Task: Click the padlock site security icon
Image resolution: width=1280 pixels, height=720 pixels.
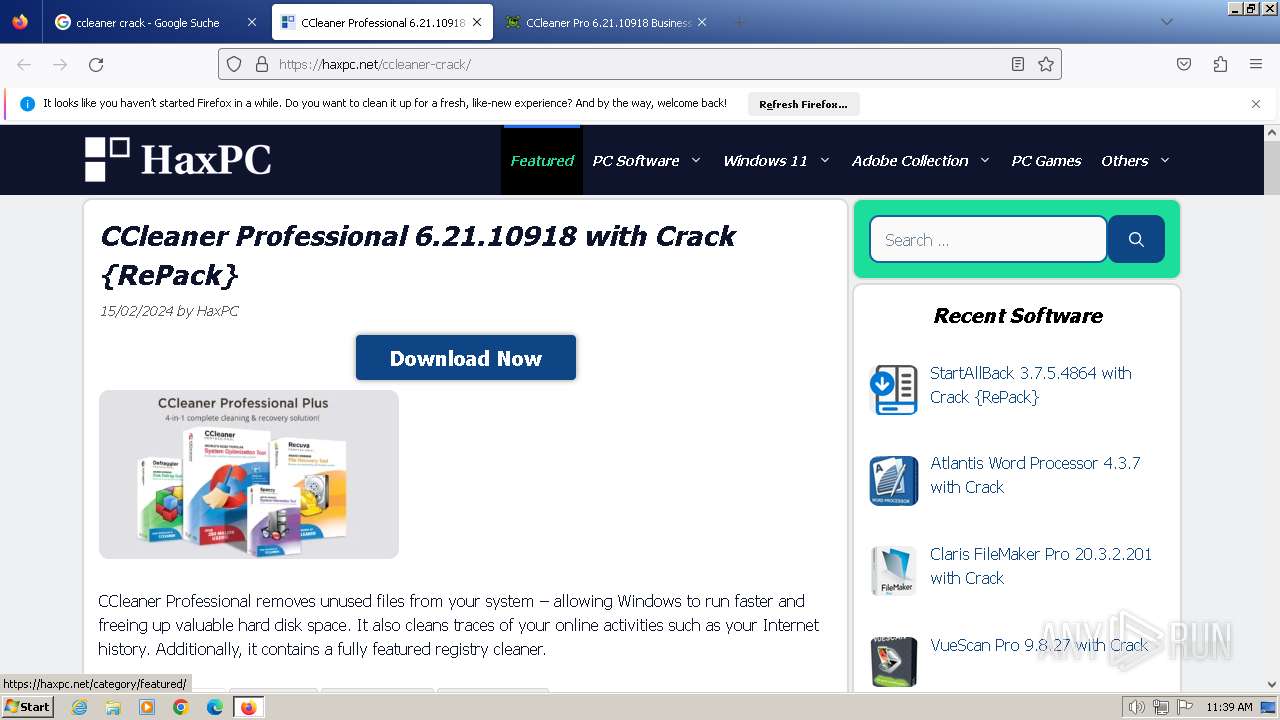Action: [262, 64]
